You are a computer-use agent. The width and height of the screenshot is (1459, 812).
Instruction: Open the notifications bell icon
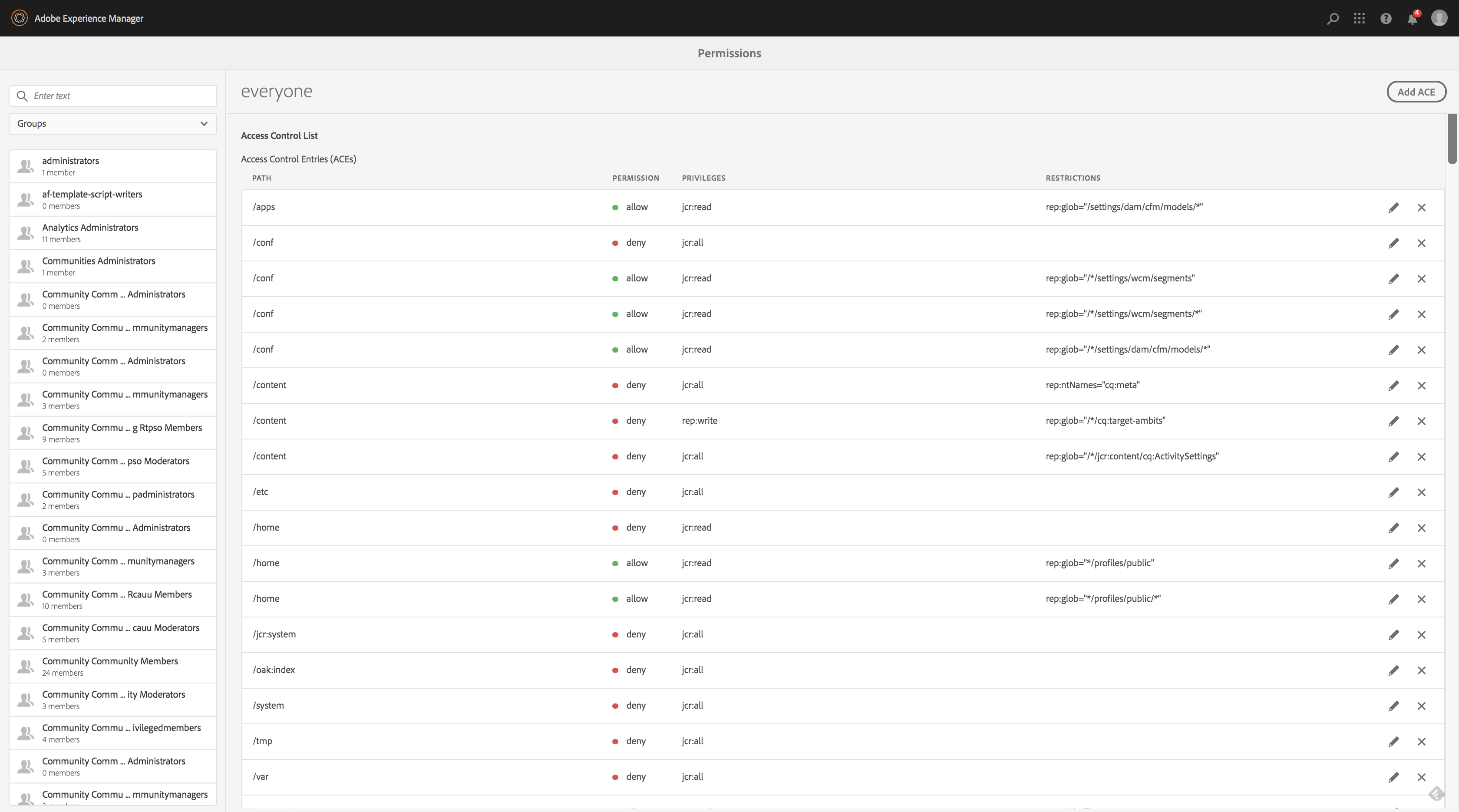click(x=1412, y=19)
